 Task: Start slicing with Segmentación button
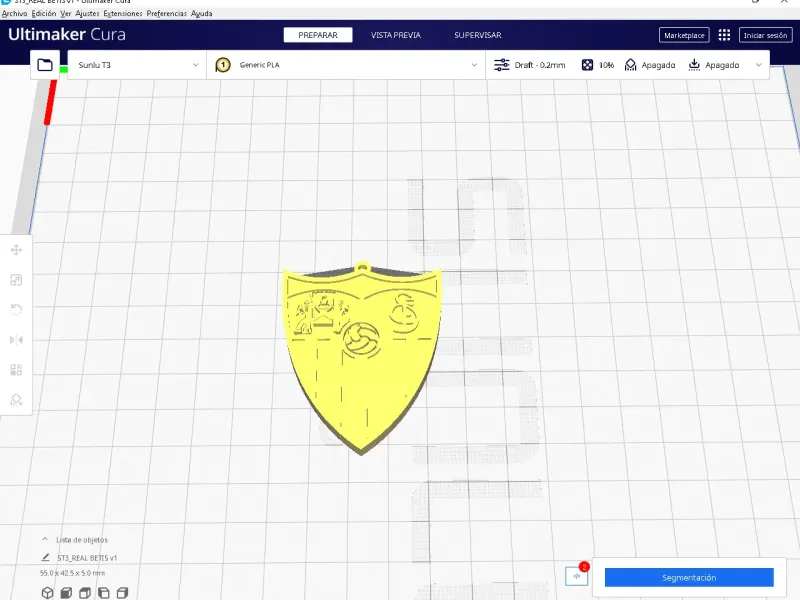689,578
